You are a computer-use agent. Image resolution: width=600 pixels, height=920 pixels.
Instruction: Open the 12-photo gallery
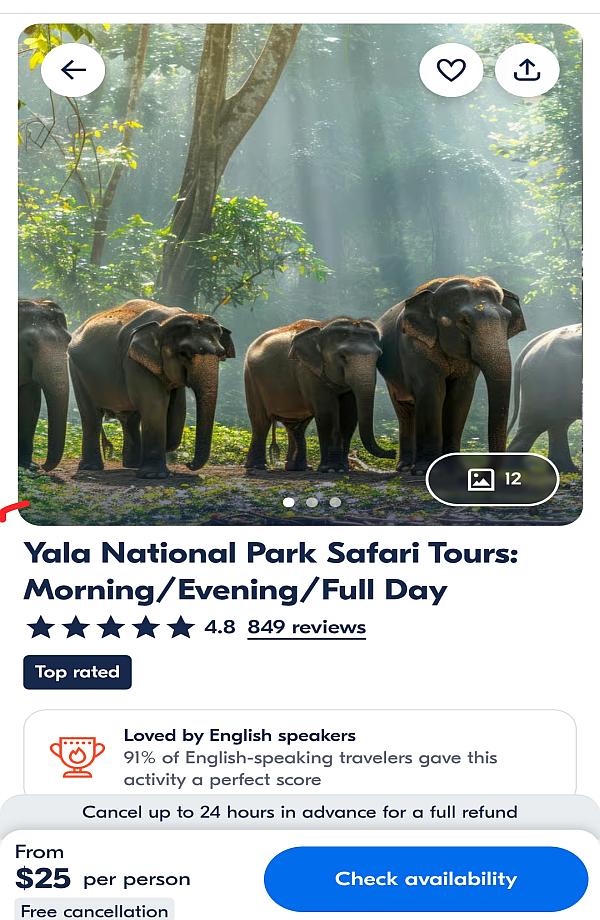click(x=492, y=479)
